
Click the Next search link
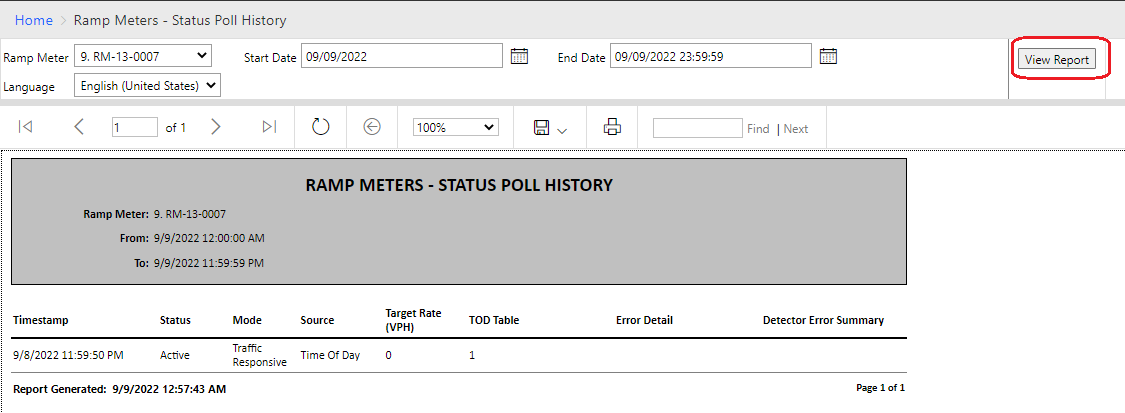[796, 129]
